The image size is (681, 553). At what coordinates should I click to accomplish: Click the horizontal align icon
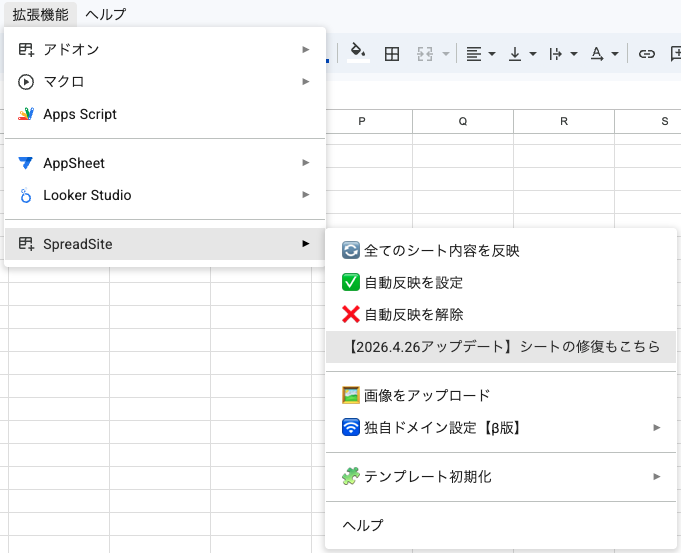(474, 54)
